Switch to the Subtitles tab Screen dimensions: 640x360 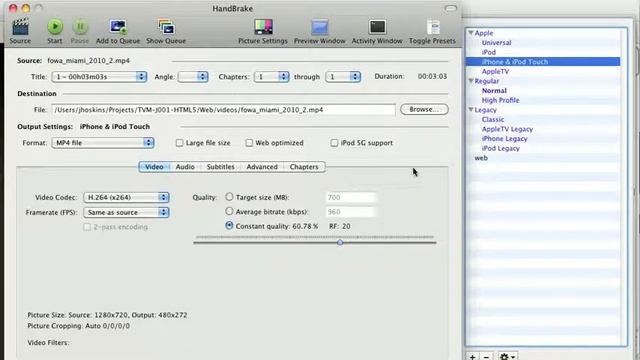(220, 167)
